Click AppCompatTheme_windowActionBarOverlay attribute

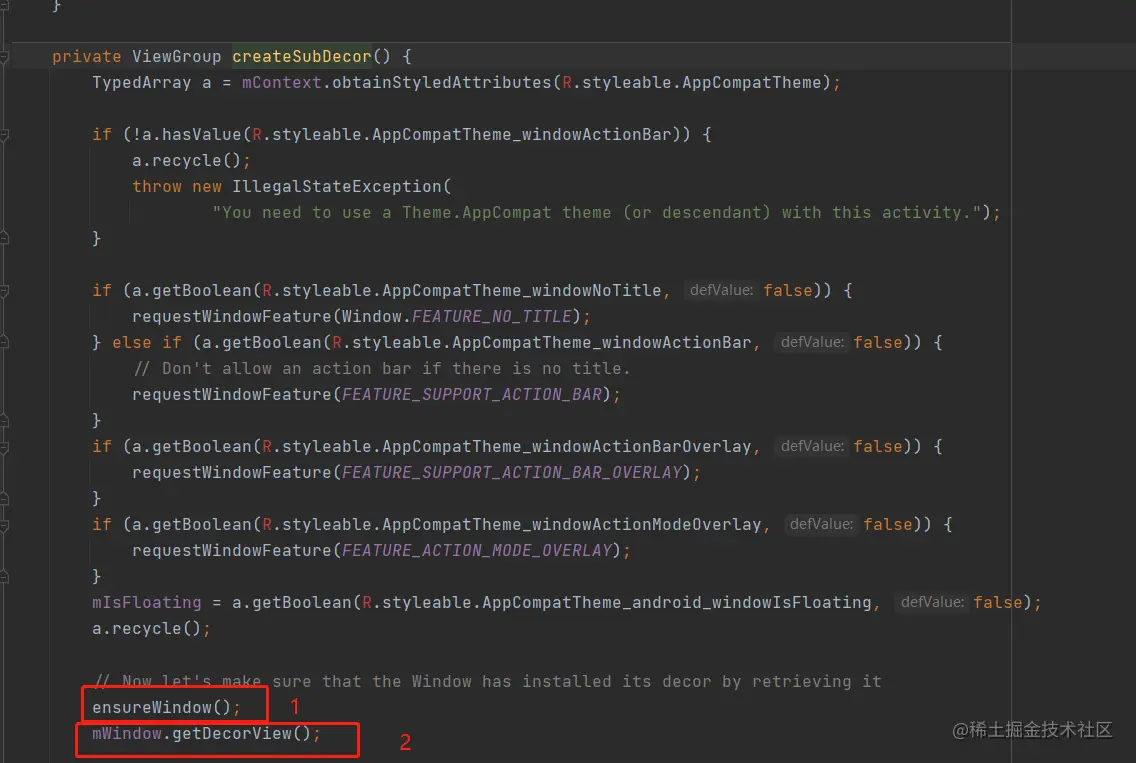coord(567,447)
